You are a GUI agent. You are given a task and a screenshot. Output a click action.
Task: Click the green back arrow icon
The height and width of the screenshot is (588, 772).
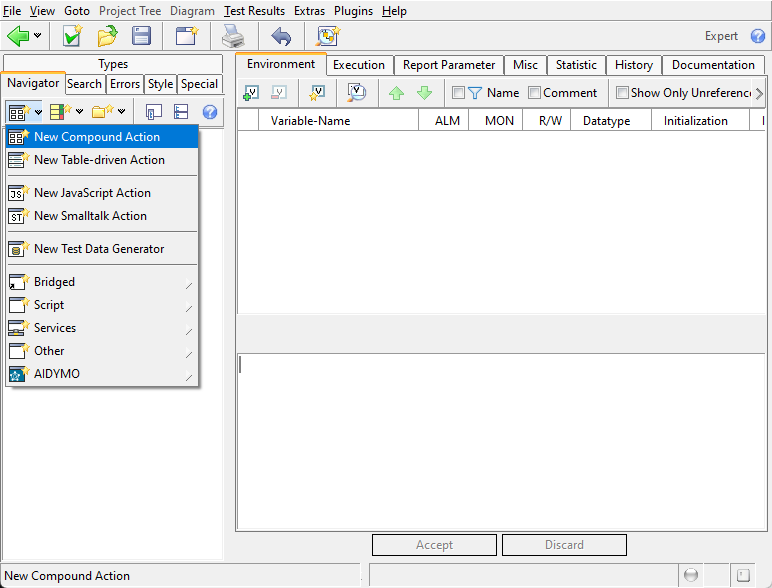[18, 36]
